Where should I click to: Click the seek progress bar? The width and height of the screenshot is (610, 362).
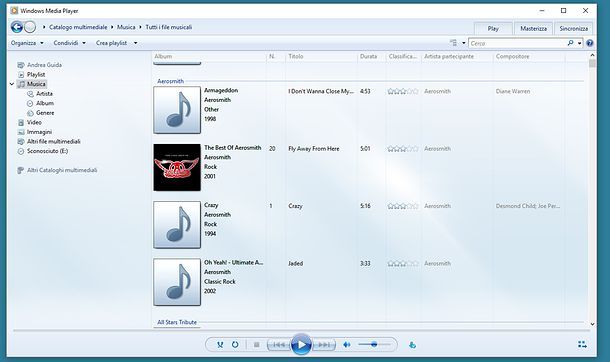click(301, 331)
